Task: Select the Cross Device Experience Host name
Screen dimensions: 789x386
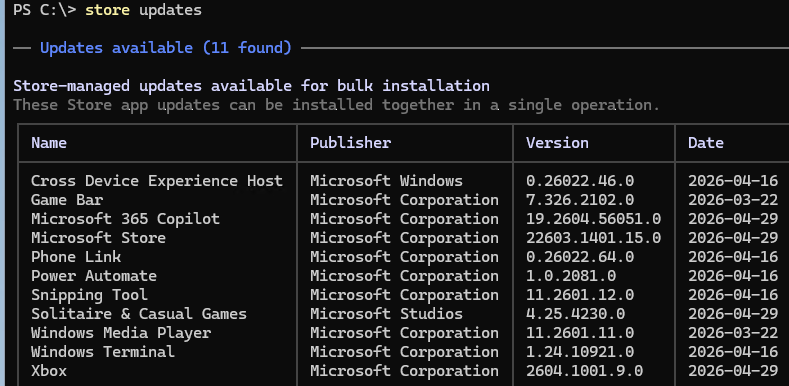Action: [x=157, y=181]
